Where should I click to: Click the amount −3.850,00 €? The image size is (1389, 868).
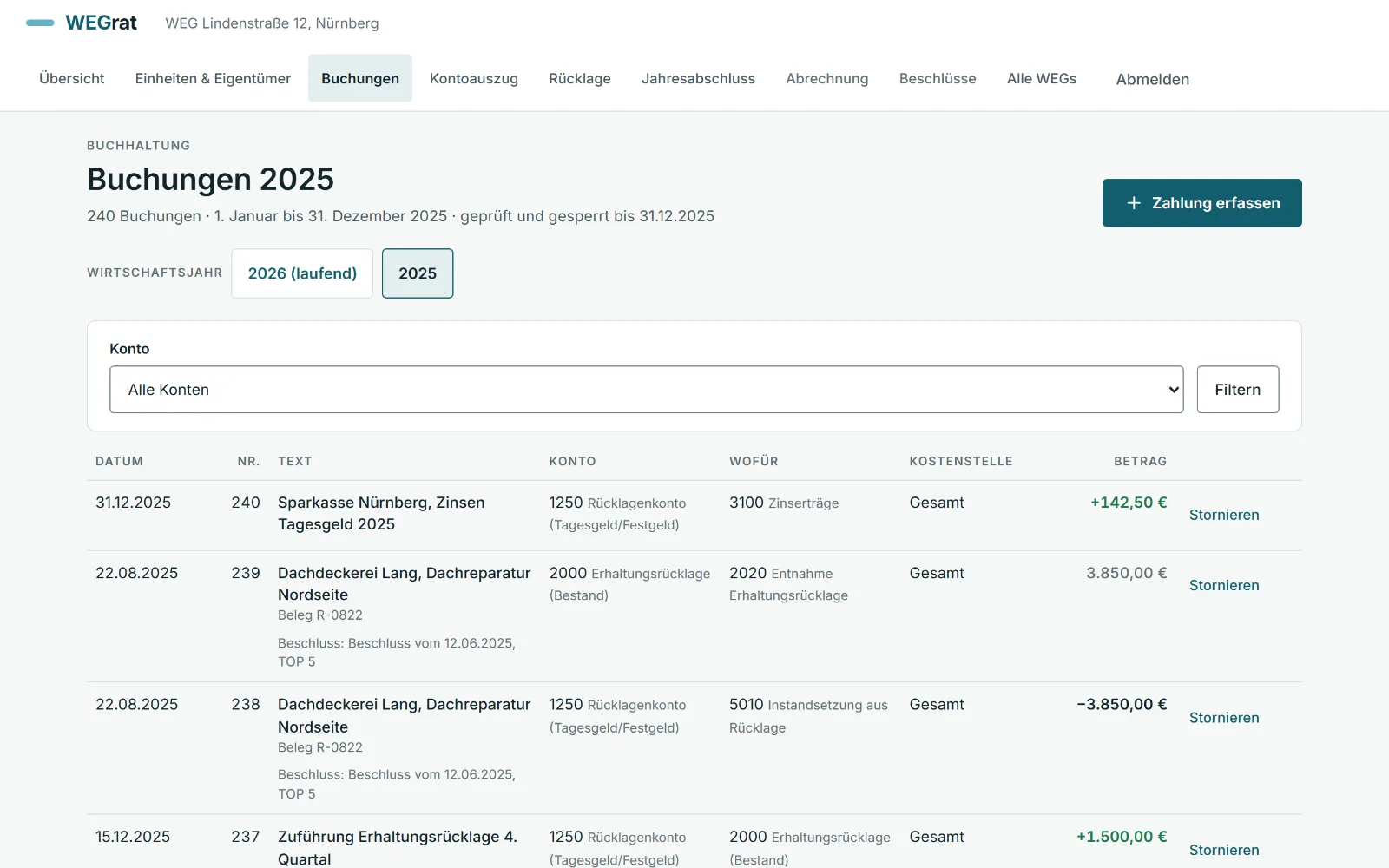coord(1122,704)
